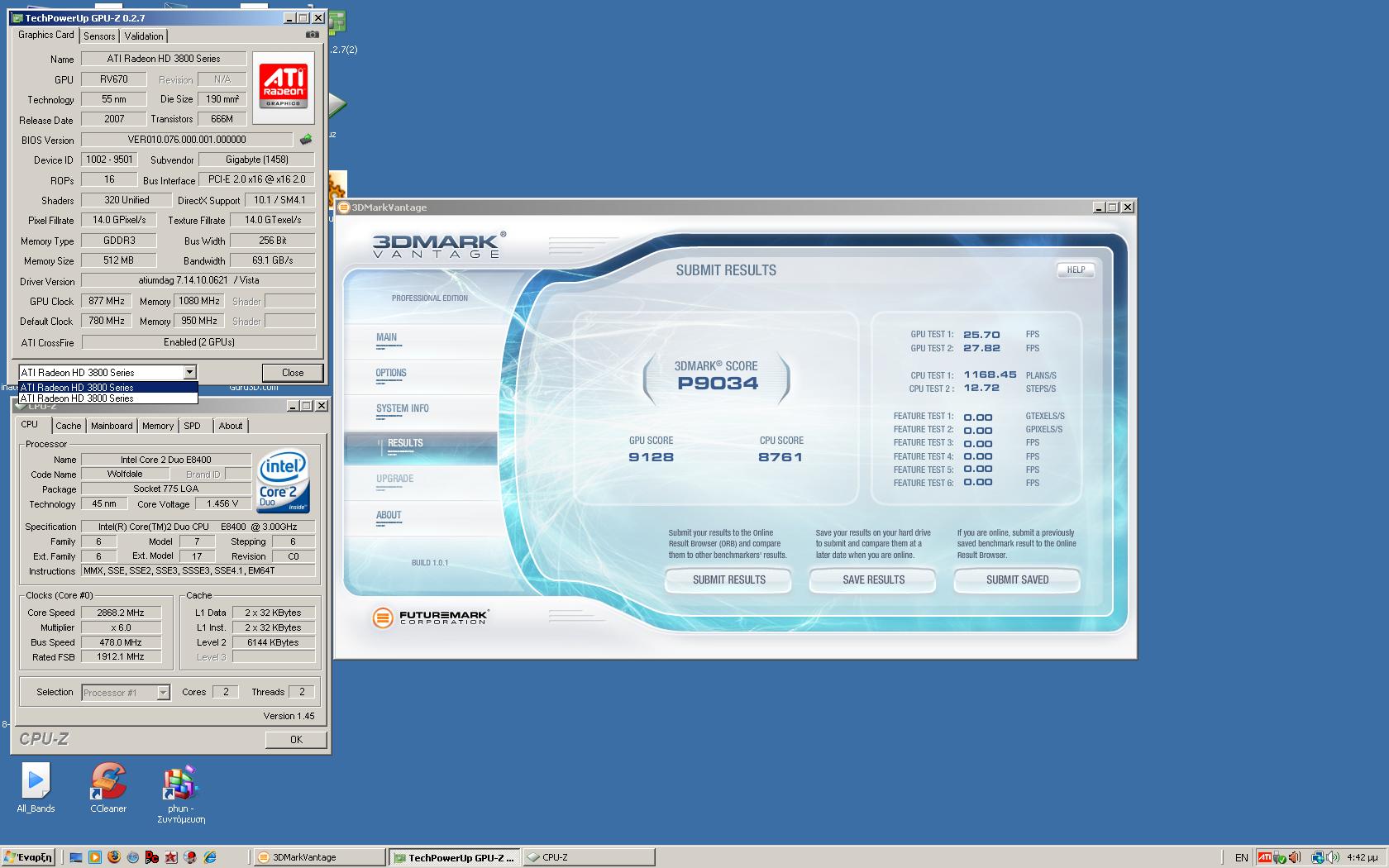This screenshot has width=1389, height=868.
Task: Click the SUBMIT RESULTS button
Action: (728, 580)
